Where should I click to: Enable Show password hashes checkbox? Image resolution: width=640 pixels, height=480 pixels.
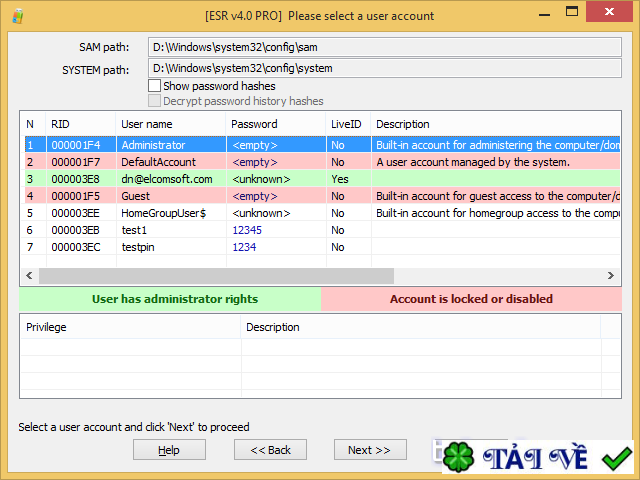(154, 86)
